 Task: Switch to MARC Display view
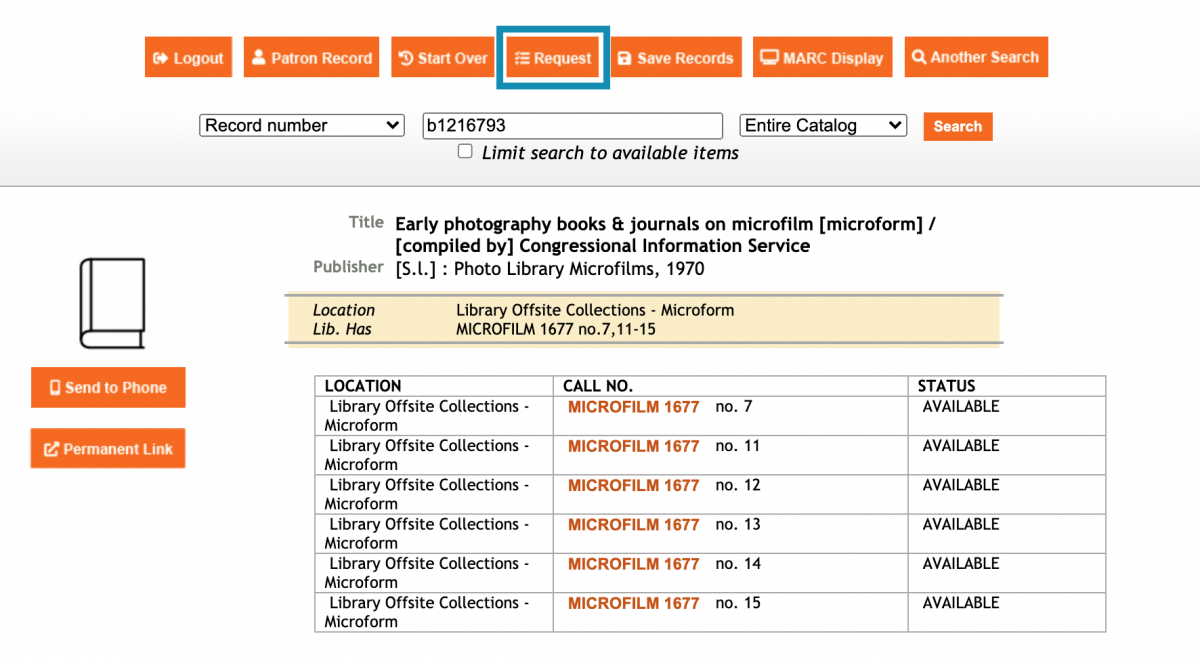tap(822, 58)
